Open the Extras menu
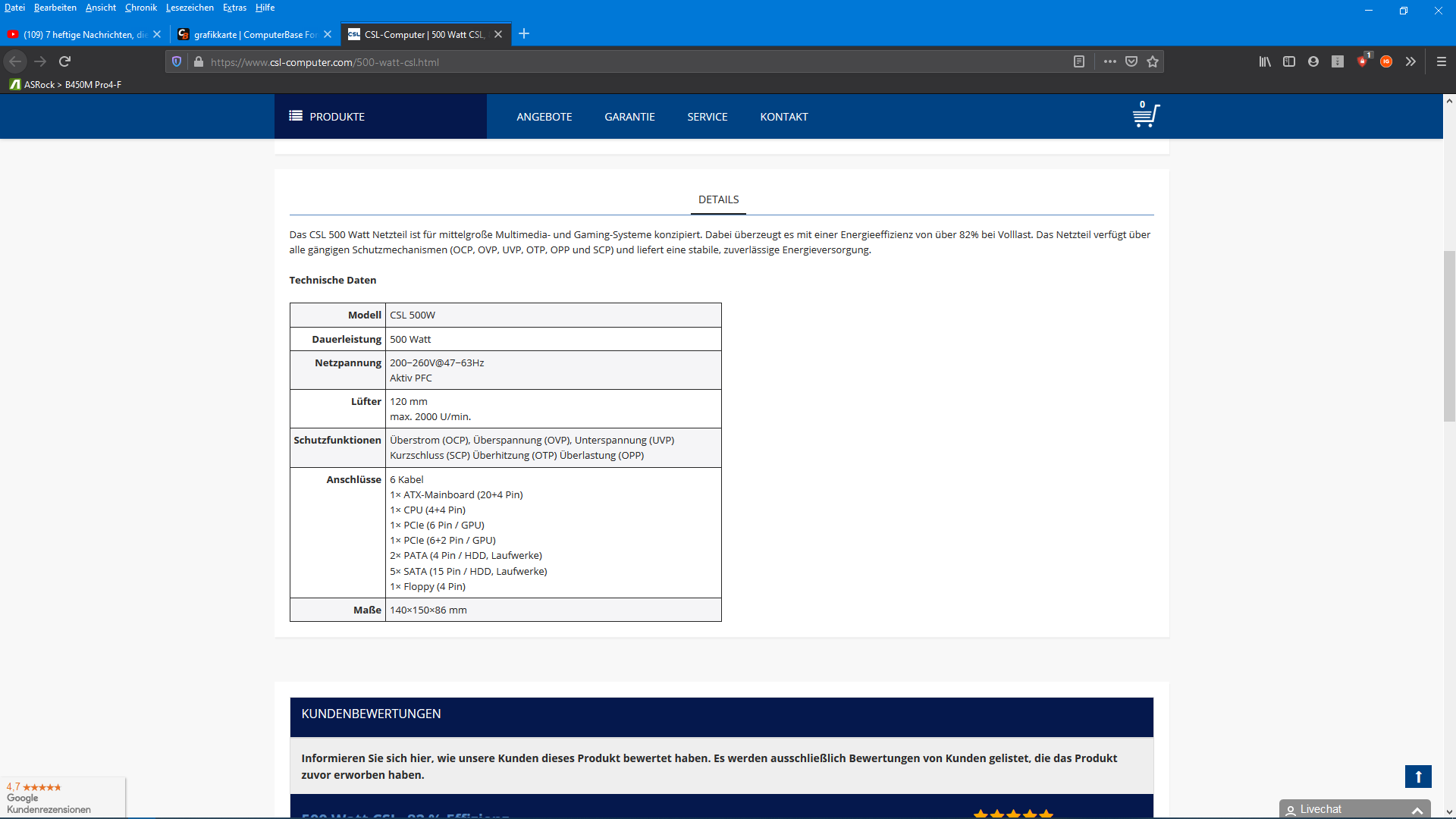This screenshot has width=1456, height=819. (234, 8)
